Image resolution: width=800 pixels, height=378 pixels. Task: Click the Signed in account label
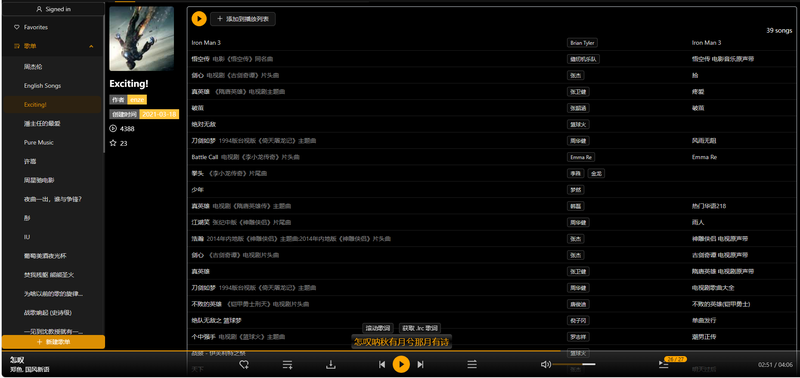pyautogui.click(x=54, y=9)
